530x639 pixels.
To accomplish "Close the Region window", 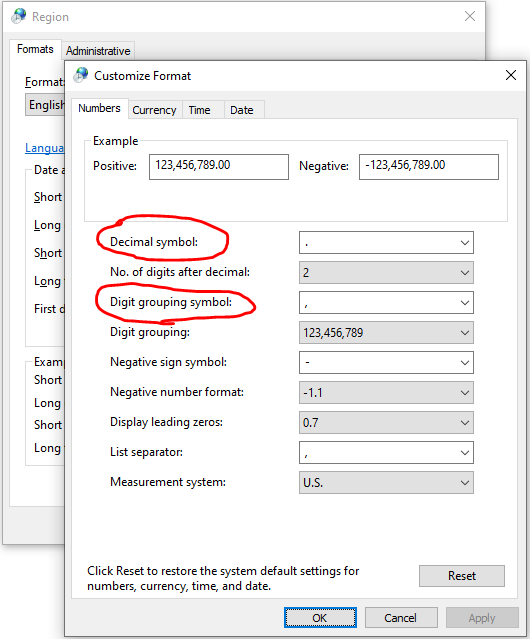I will coord(470,16).
